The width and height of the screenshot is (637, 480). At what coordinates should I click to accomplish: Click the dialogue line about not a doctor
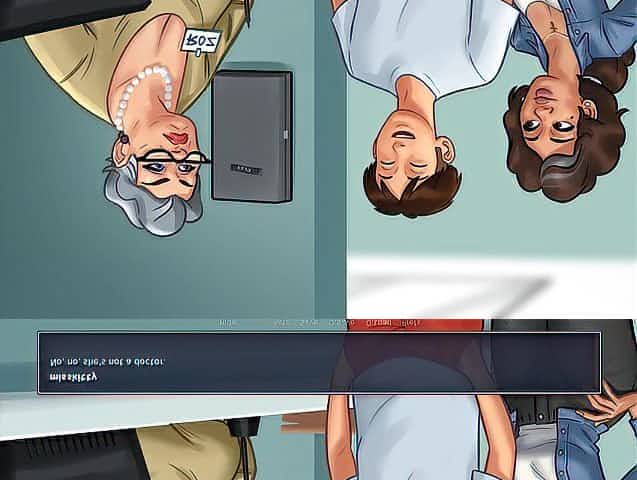103,360
